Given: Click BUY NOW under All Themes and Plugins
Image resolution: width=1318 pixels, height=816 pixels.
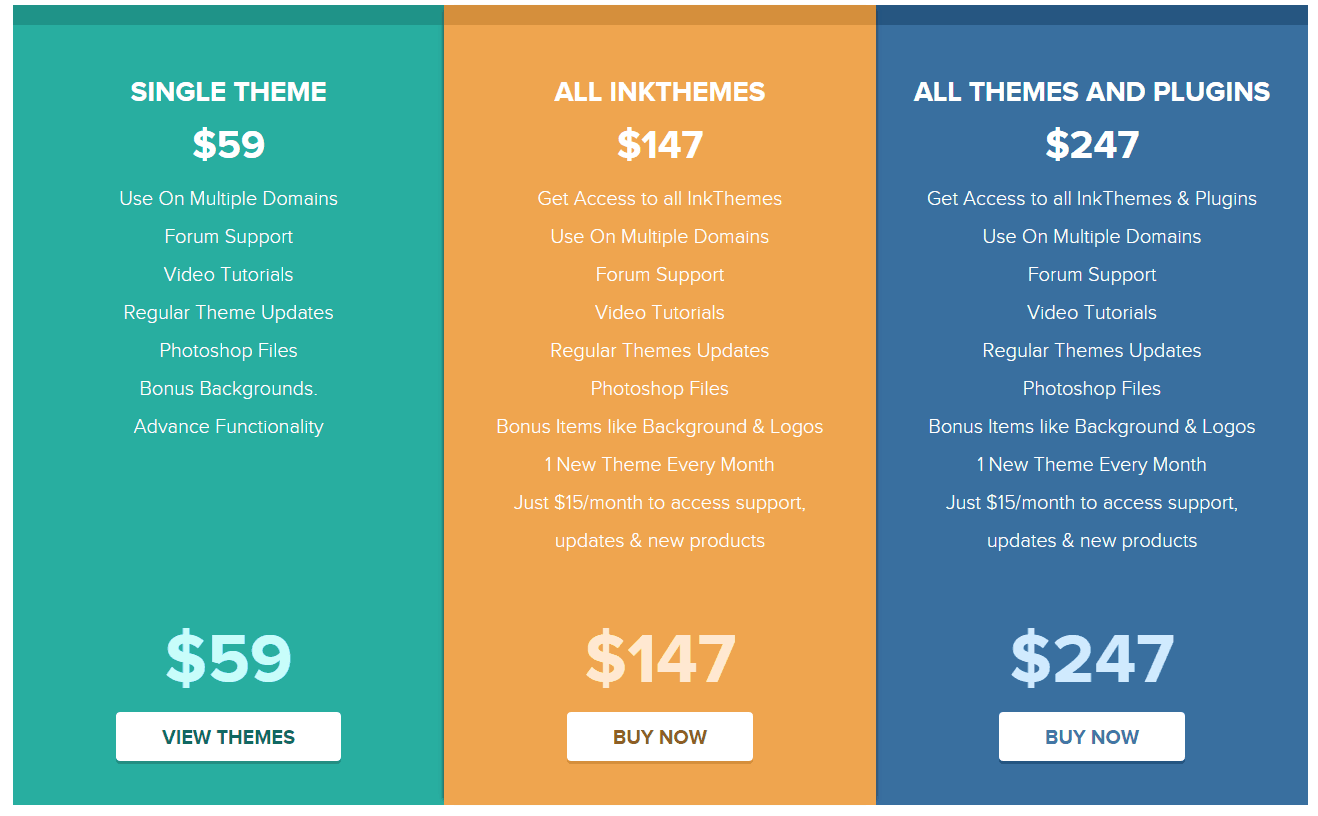Looking at the screenshot, I should pyautogui.click(x=1092, y=737).
